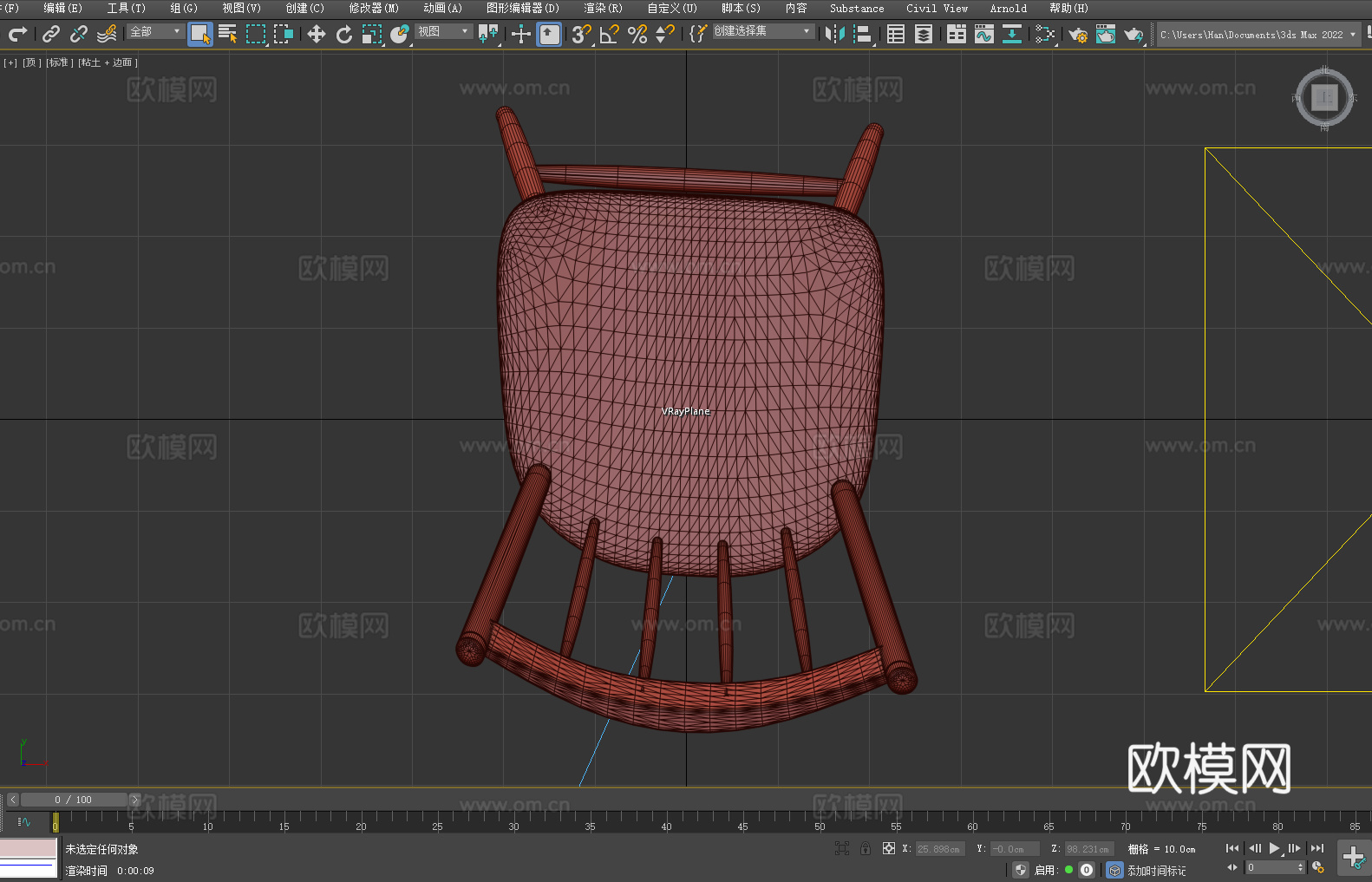Toggle the Angle Snap button
This screenshot has width=1372, height=882.
[x=610, y=34]
